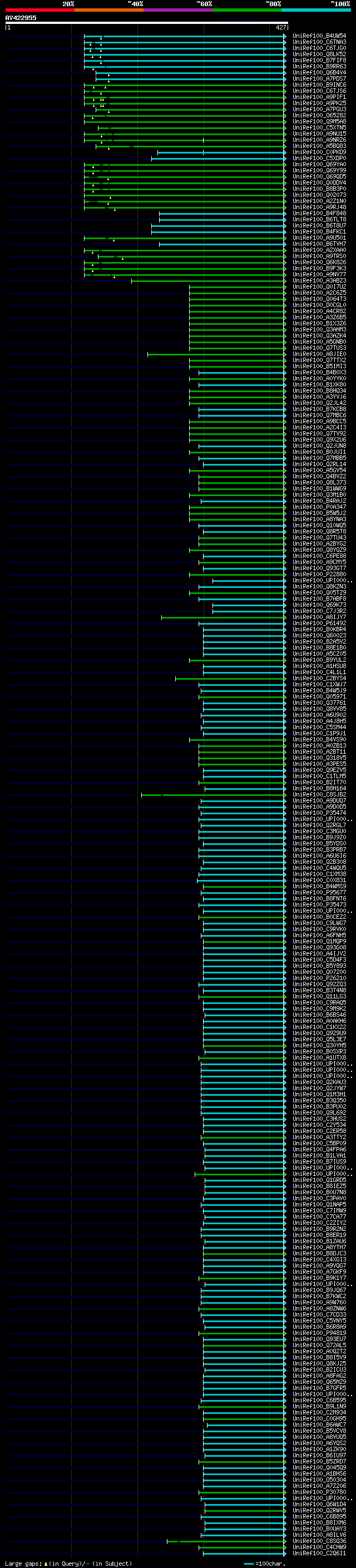The width and height of the screenshot is (356, 1568).
Task: Select the AV422955 query name
Action: tap(21, 18)
